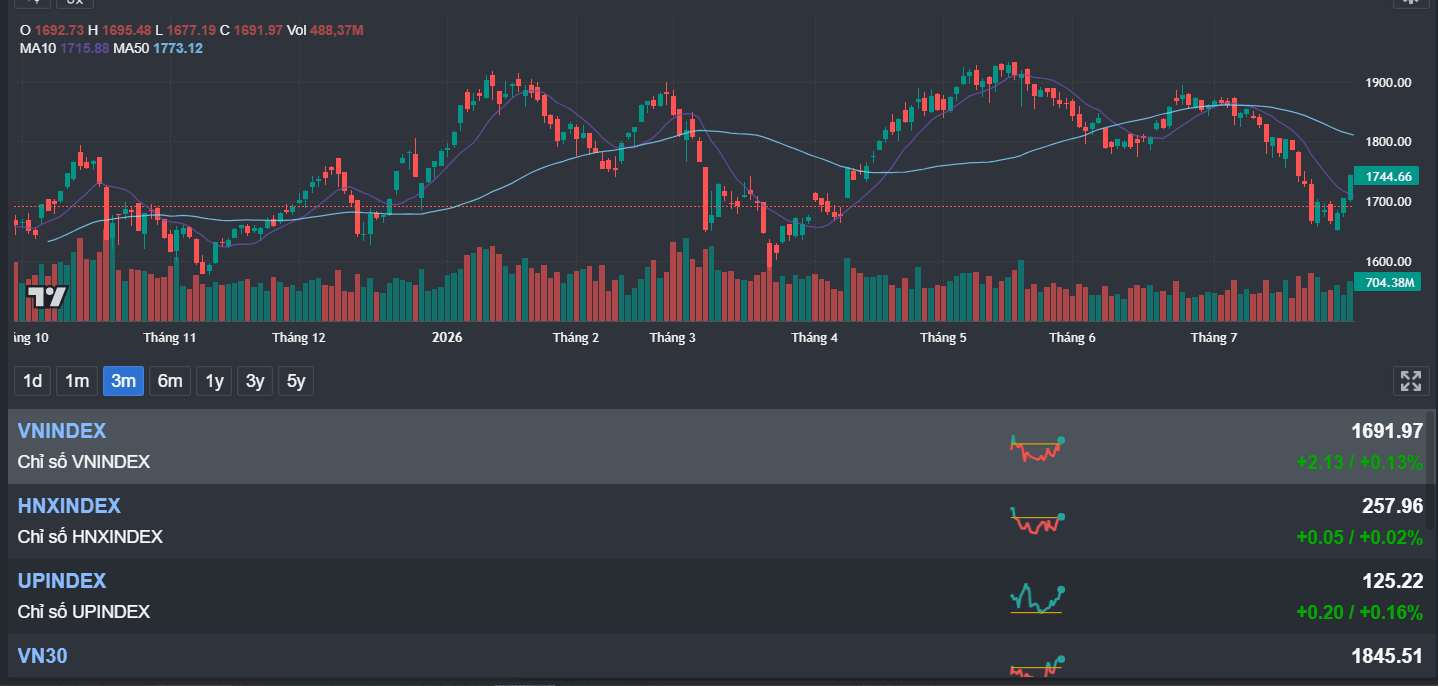Open the HNXINDEX index link

coord(69,506)
